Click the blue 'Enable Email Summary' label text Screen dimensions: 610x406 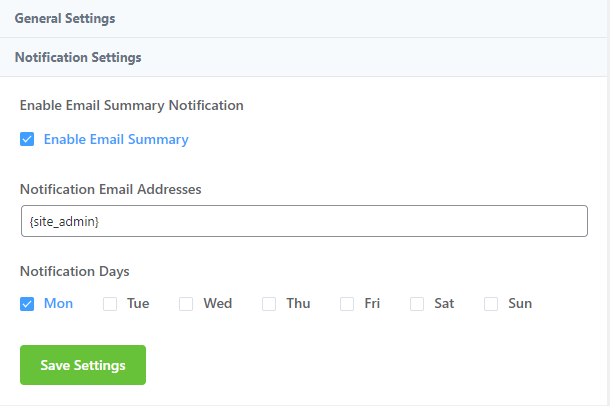point(116,140)
